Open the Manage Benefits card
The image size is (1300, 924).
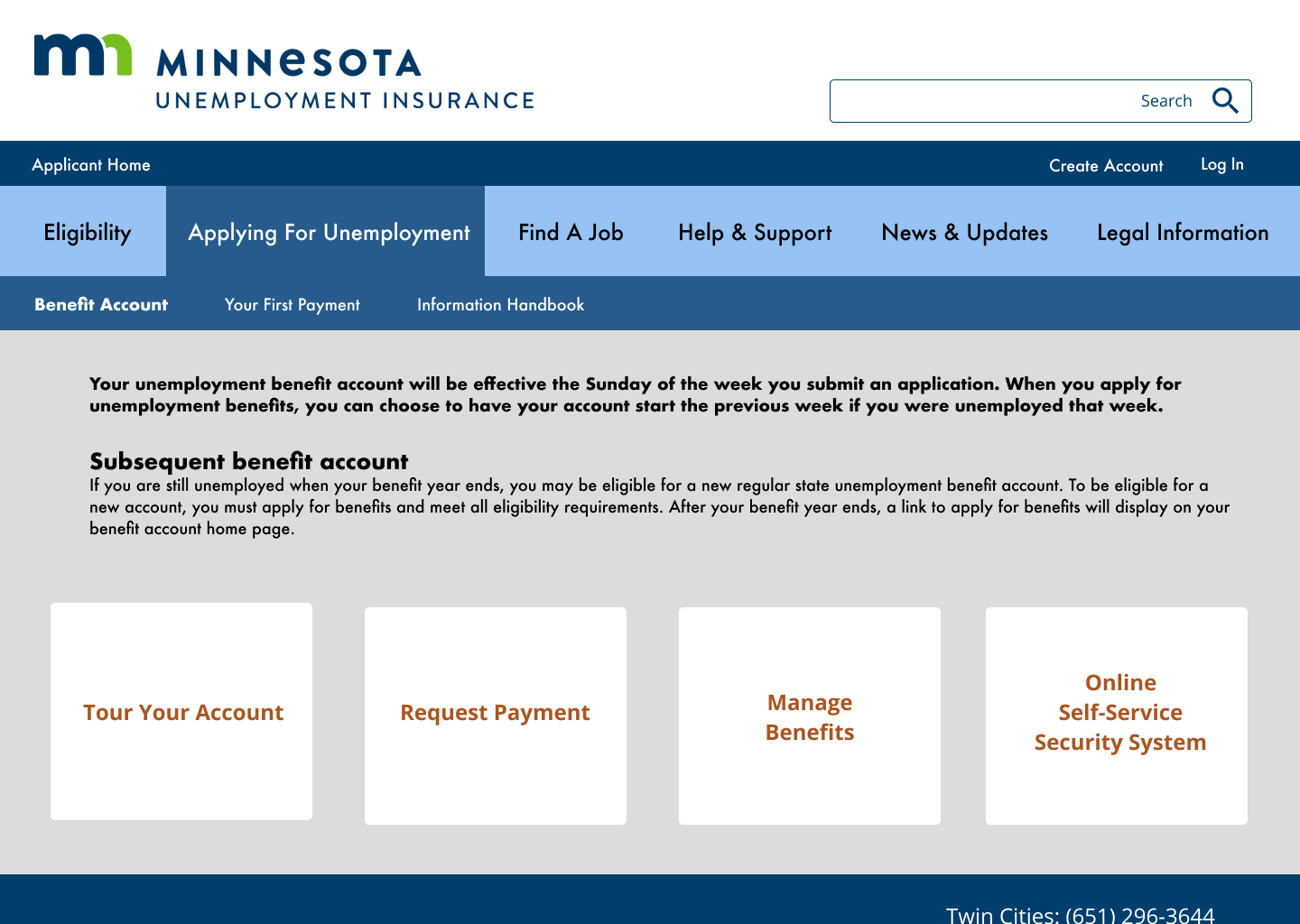[810, 716]
